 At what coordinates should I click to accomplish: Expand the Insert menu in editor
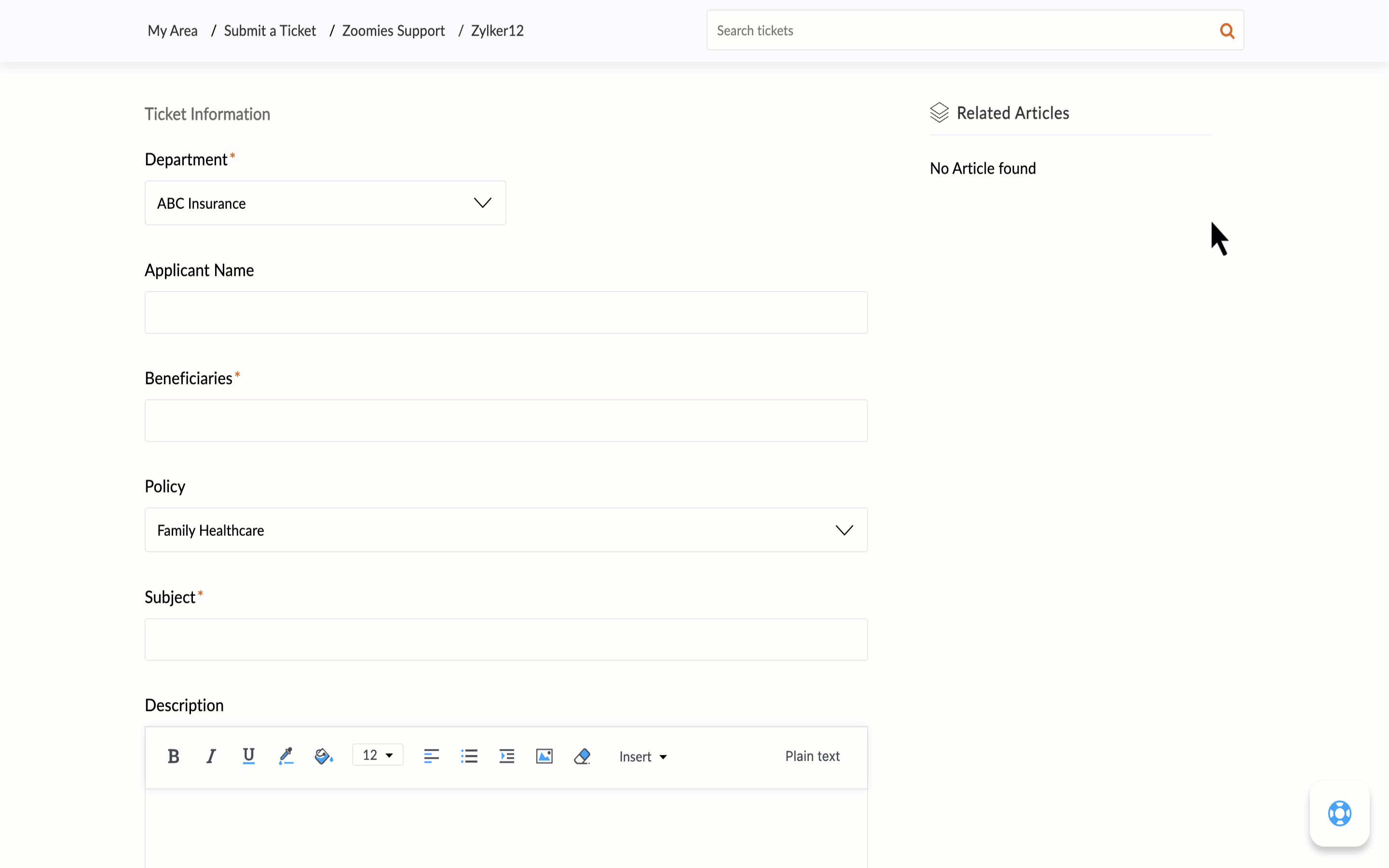pyautogui.click(x=643, y=757)
